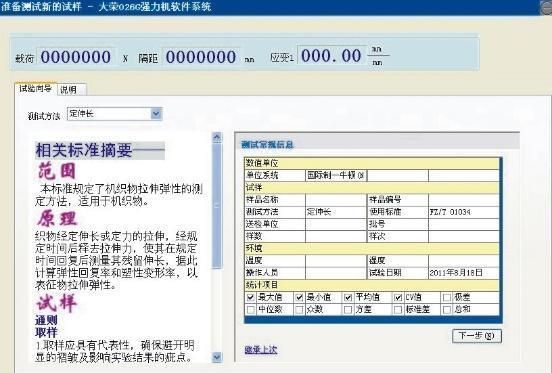
Task: Open the 继承上次 link
Action: (x=261, y=349)
